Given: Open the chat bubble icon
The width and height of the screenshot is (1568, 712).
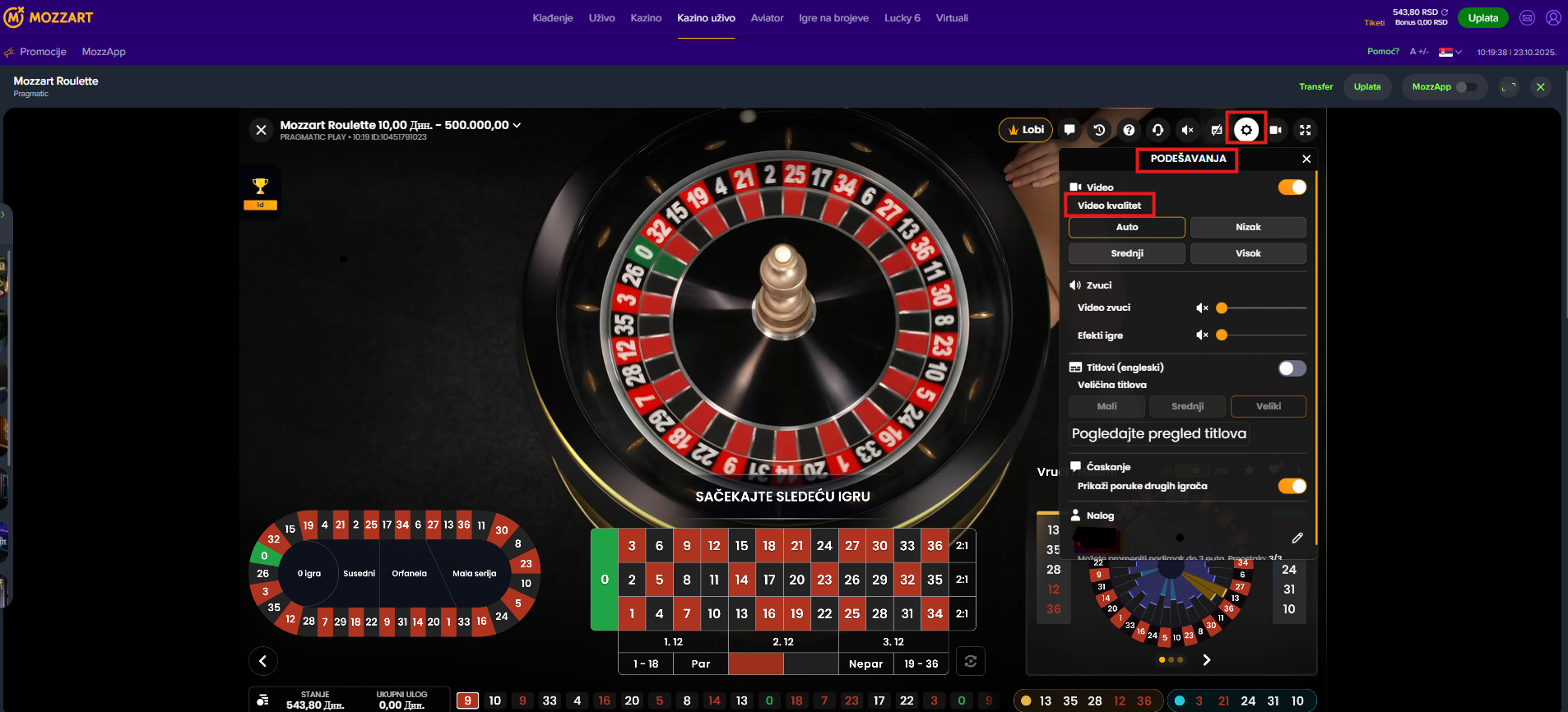Looking at the screenshot, I should pyautogui.click(x=1069, y=130).
